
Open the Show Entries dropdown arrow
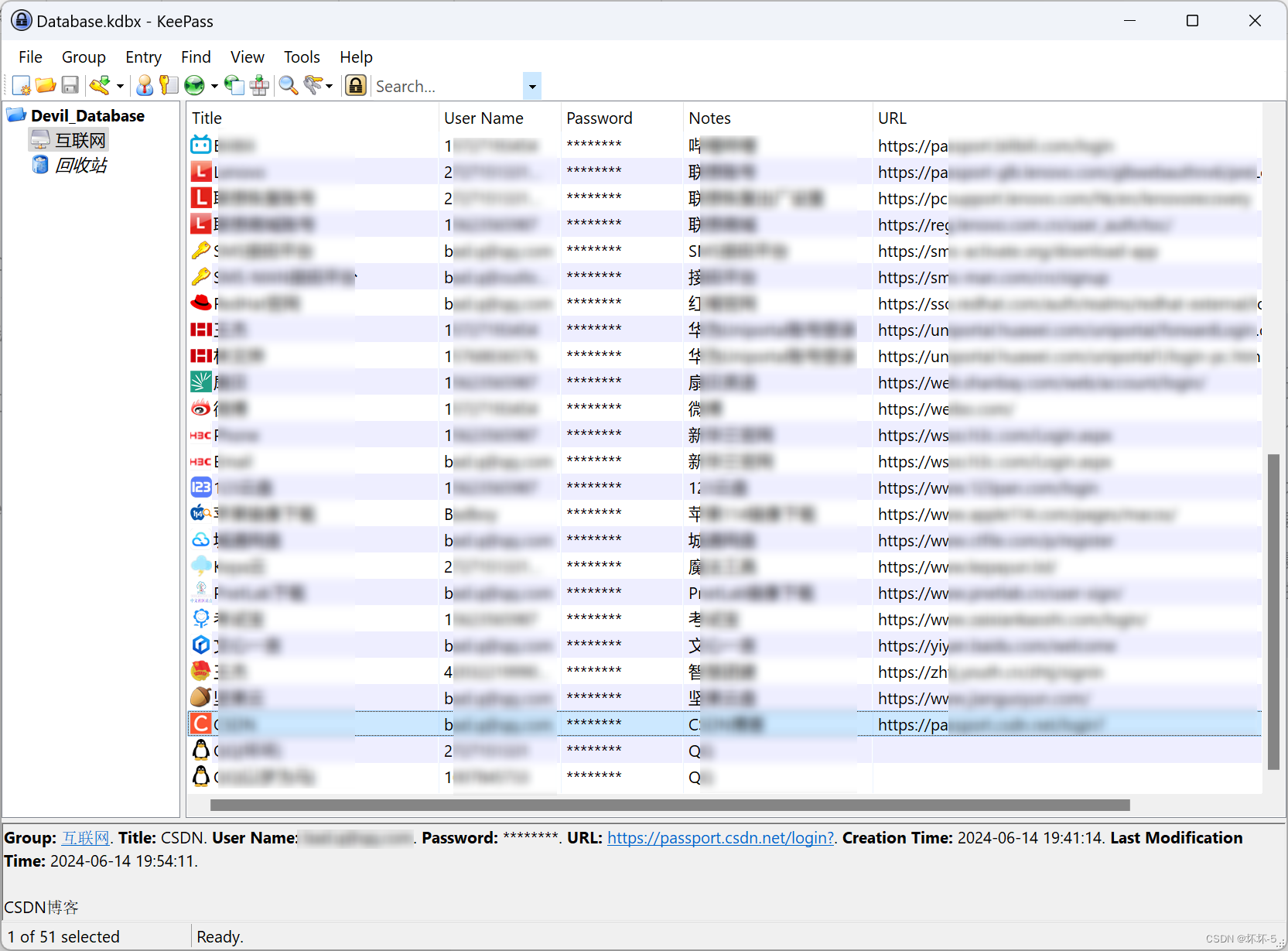point(330,86)
